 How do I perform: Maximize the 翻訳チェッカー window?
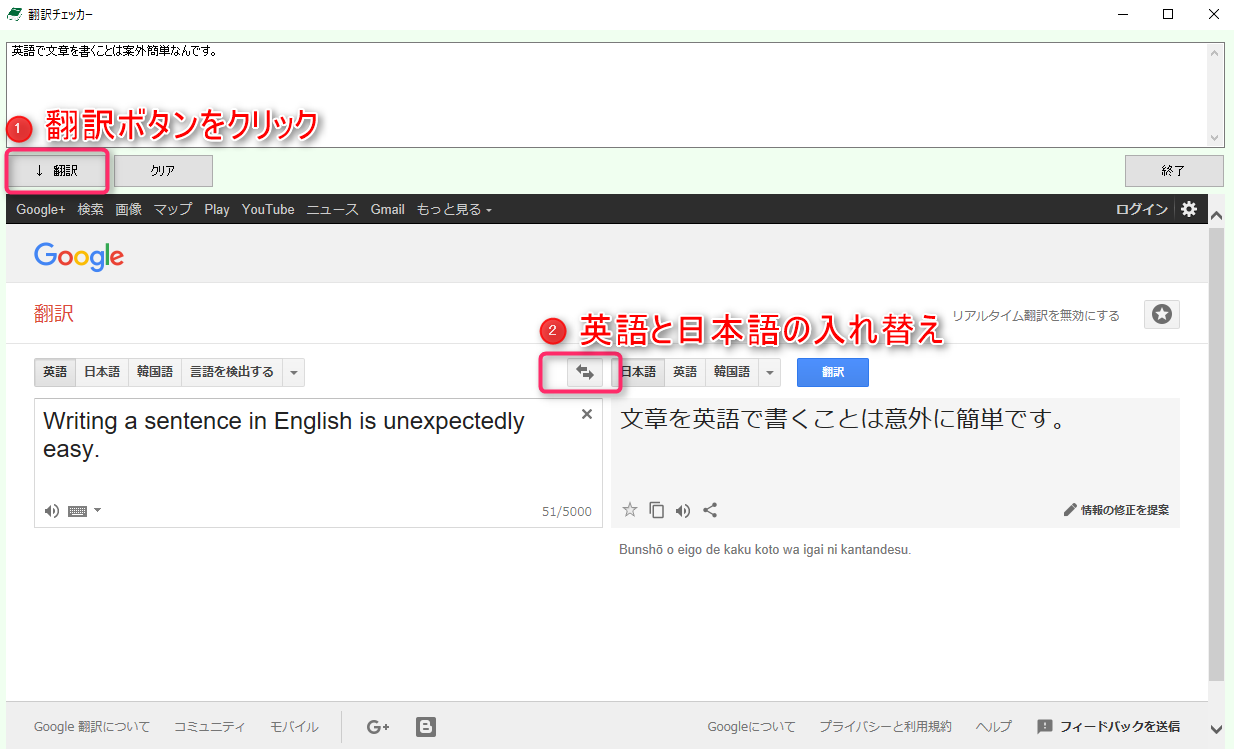coord(1168,14)
